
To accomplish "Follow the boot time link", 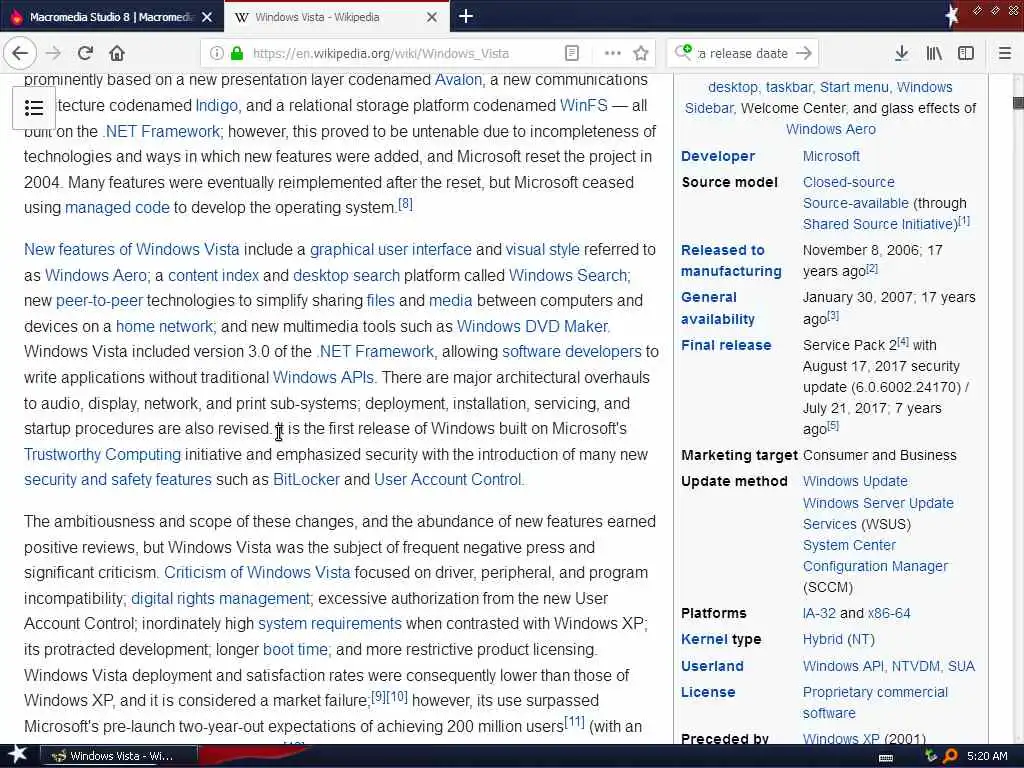I will click(296, 650).
